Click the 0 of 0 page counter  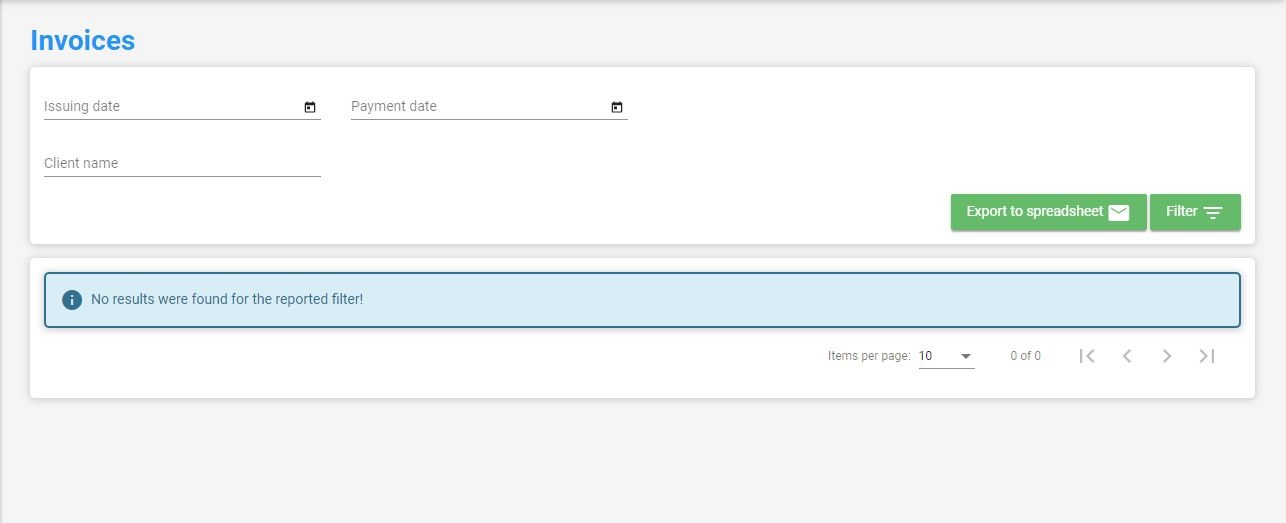pyautogui.click(x=1025, y=356)
